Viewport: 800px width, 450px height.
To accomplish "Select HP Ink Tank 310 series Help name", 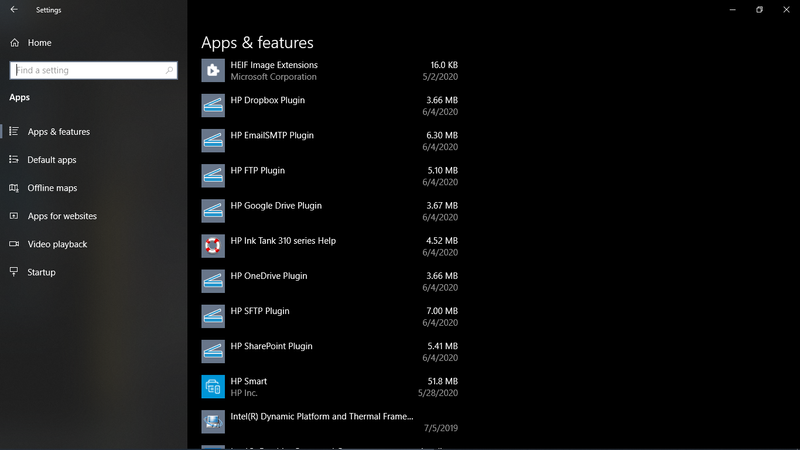I will 283,241.
